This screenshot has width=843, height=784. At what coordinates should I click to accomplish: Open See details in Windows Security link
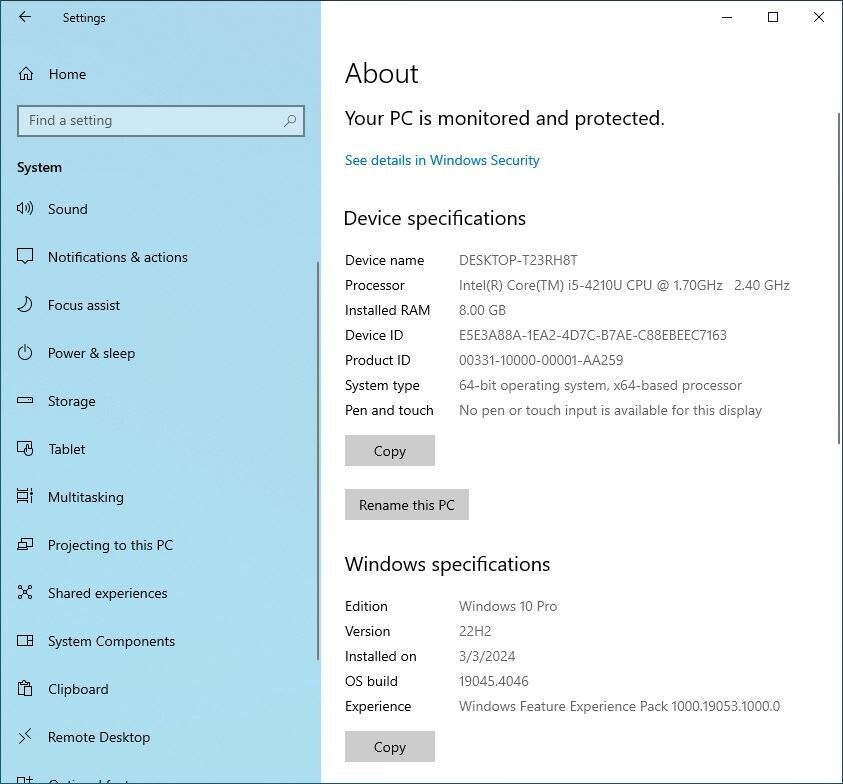tap(442, 160)
